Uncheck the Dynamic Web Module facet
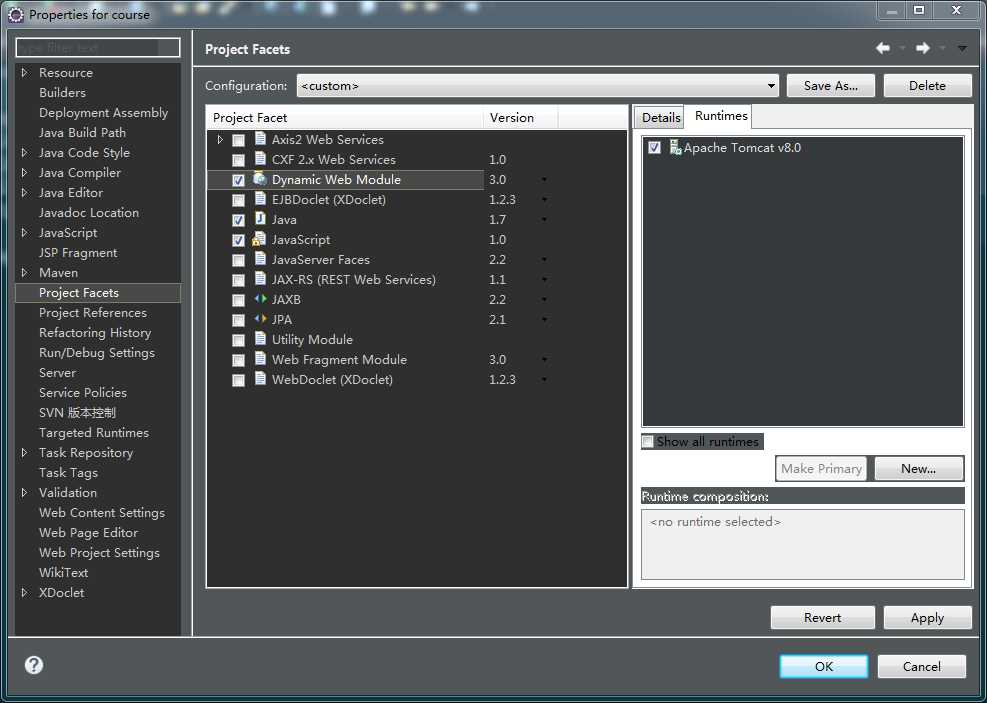Viewport: 987px width, 703px height. coord(238,181)
